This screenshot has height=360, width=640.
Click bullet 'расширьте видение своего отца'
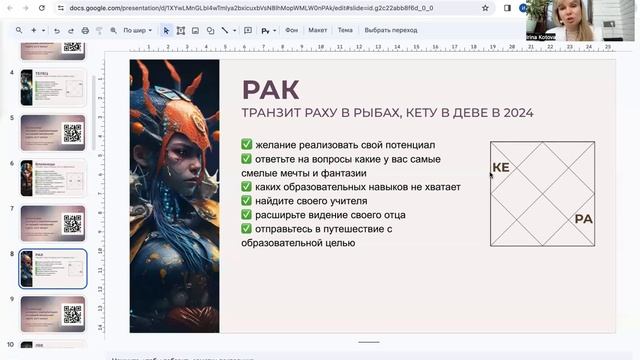330,215
